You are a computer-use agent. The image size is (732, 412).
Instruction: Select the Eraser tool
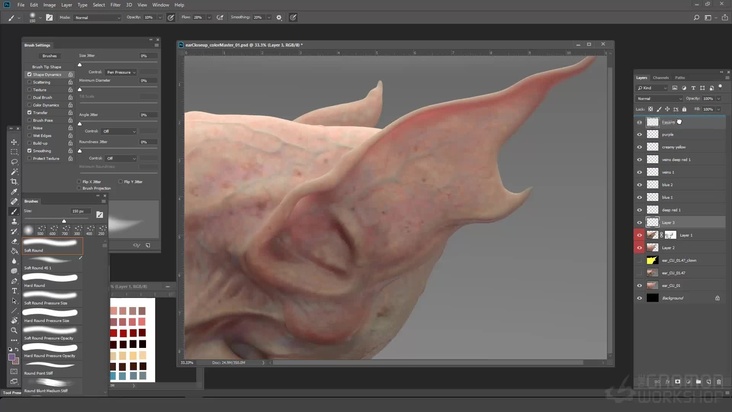(x=14, y=241)
